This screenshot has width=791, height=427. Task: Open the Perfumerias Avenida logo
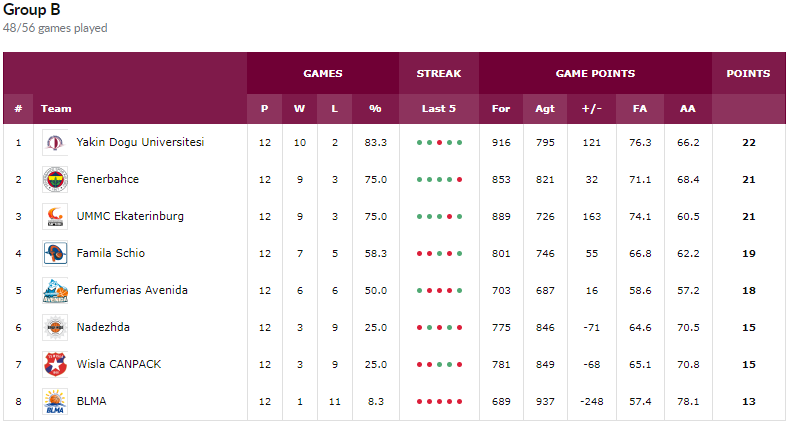coord(55,290)
